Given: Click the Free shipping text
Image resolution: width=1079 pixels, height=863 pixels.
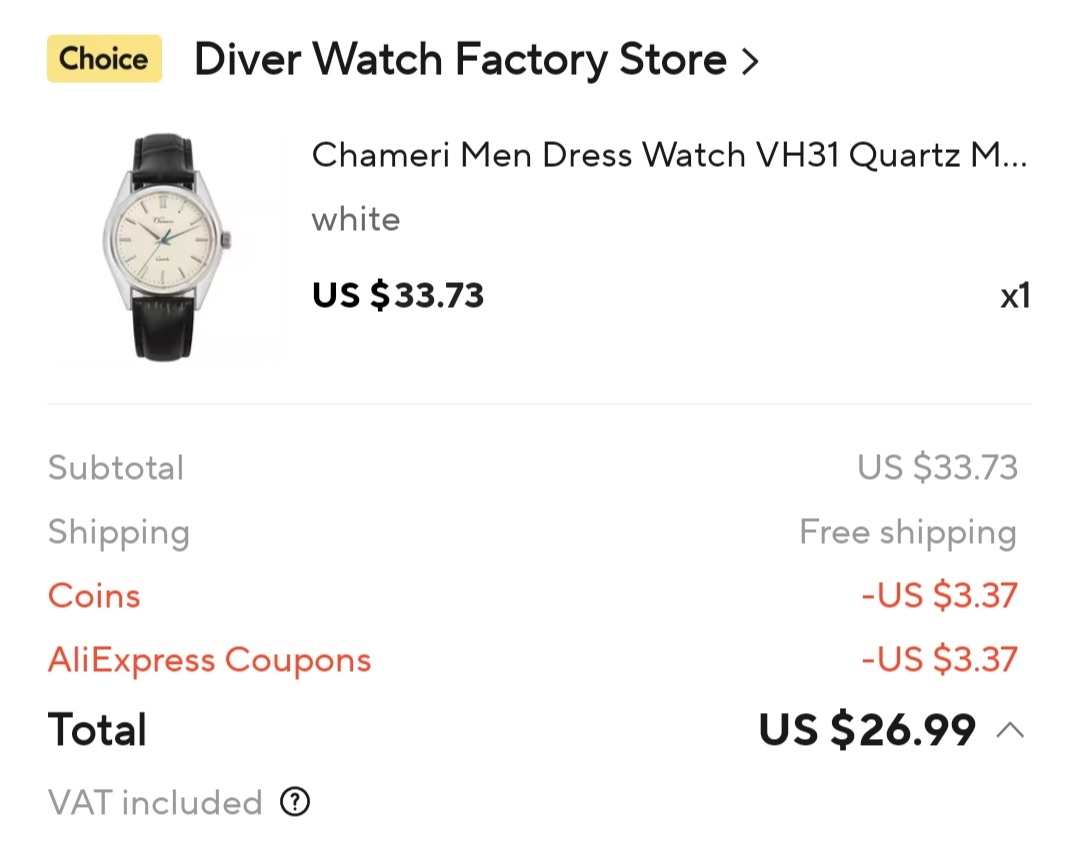Looking at the screenshot, I should point(907,532).
